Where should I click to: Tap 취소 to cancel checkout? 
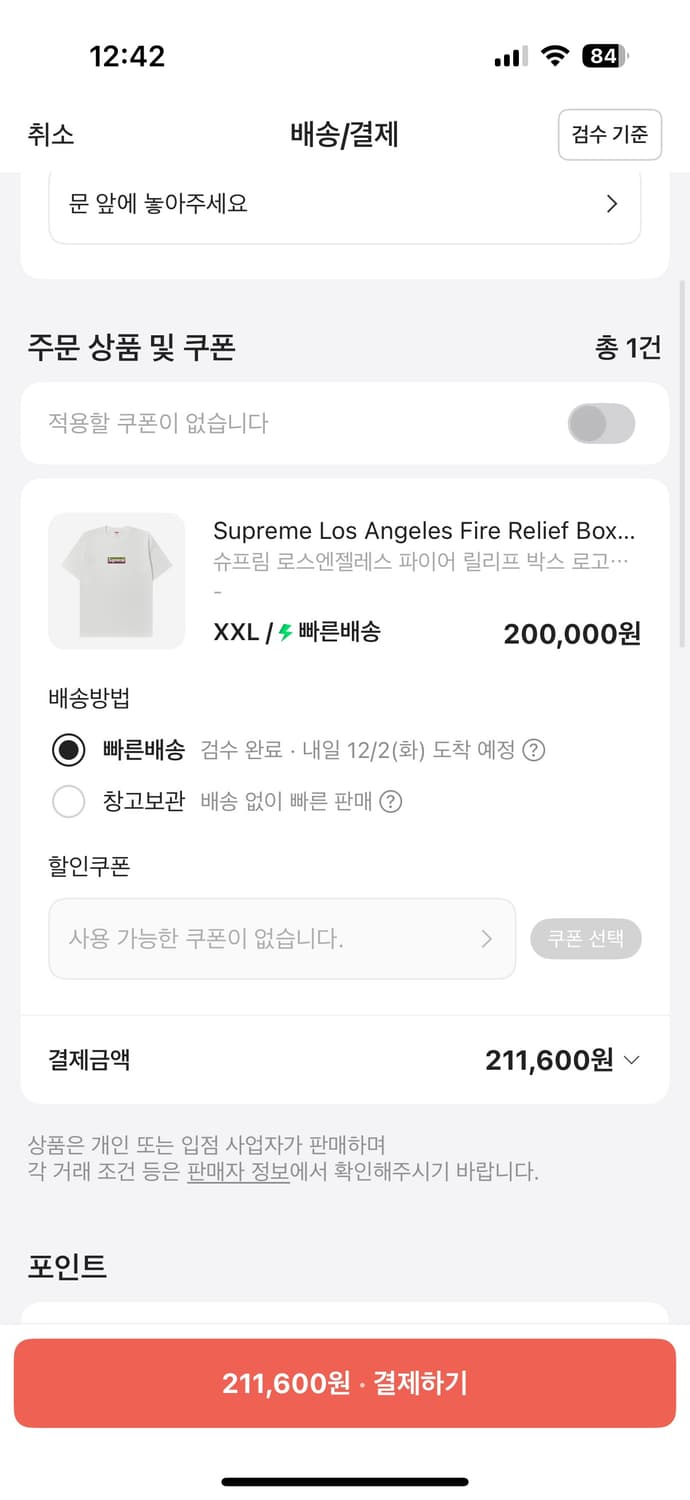pos(49,135)
